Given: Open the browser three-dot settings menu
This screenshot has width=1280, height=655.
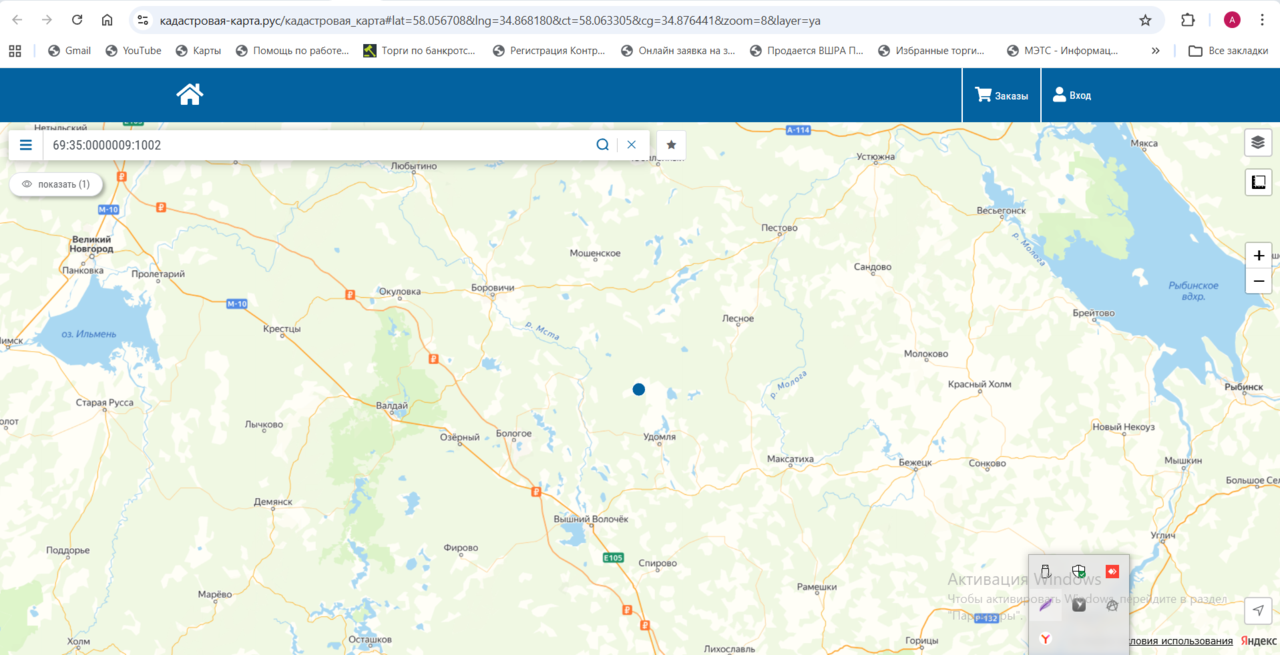Looking at the screenshot, I should point(1262,19).
